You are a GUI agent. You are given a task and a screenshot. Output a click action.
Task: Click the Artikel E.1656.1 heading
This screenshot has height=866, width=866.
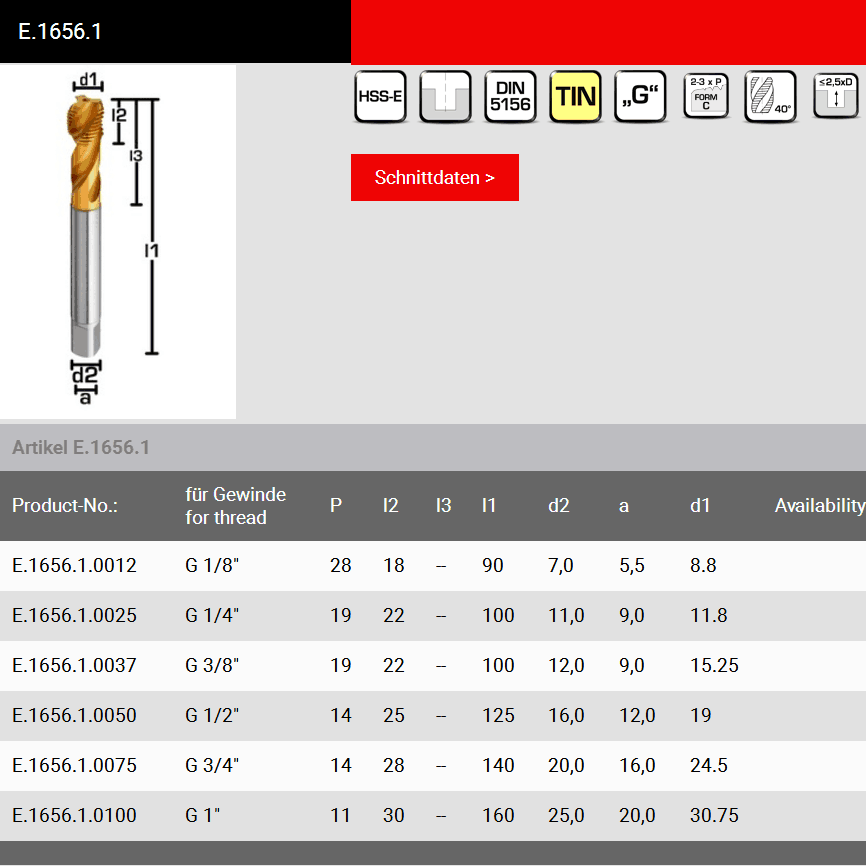[x=81, y=447]
